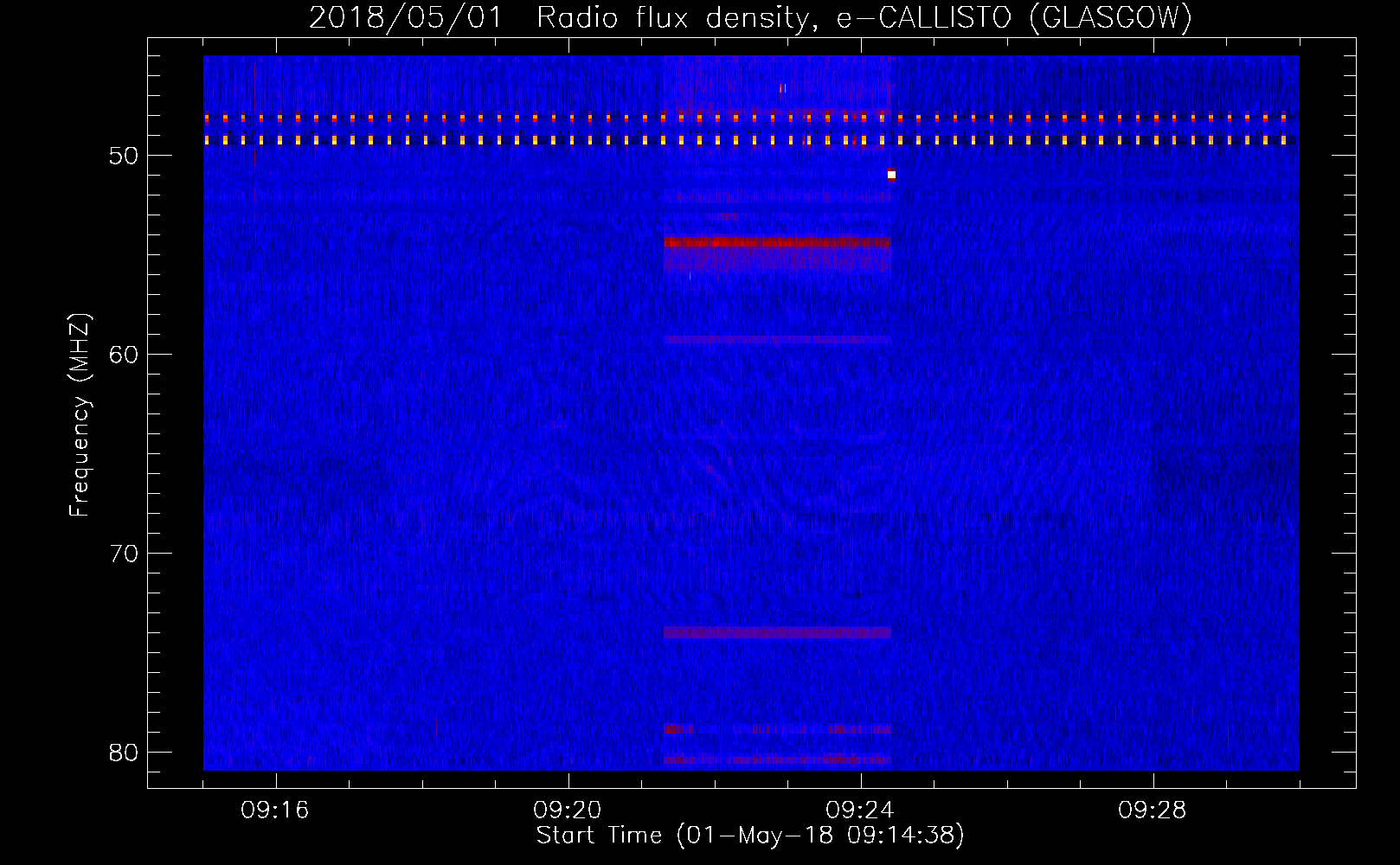This screenshot has width=1400, height=865.
Task: Click the faint purple band near 74 MHz
Action: coord(777,632)
